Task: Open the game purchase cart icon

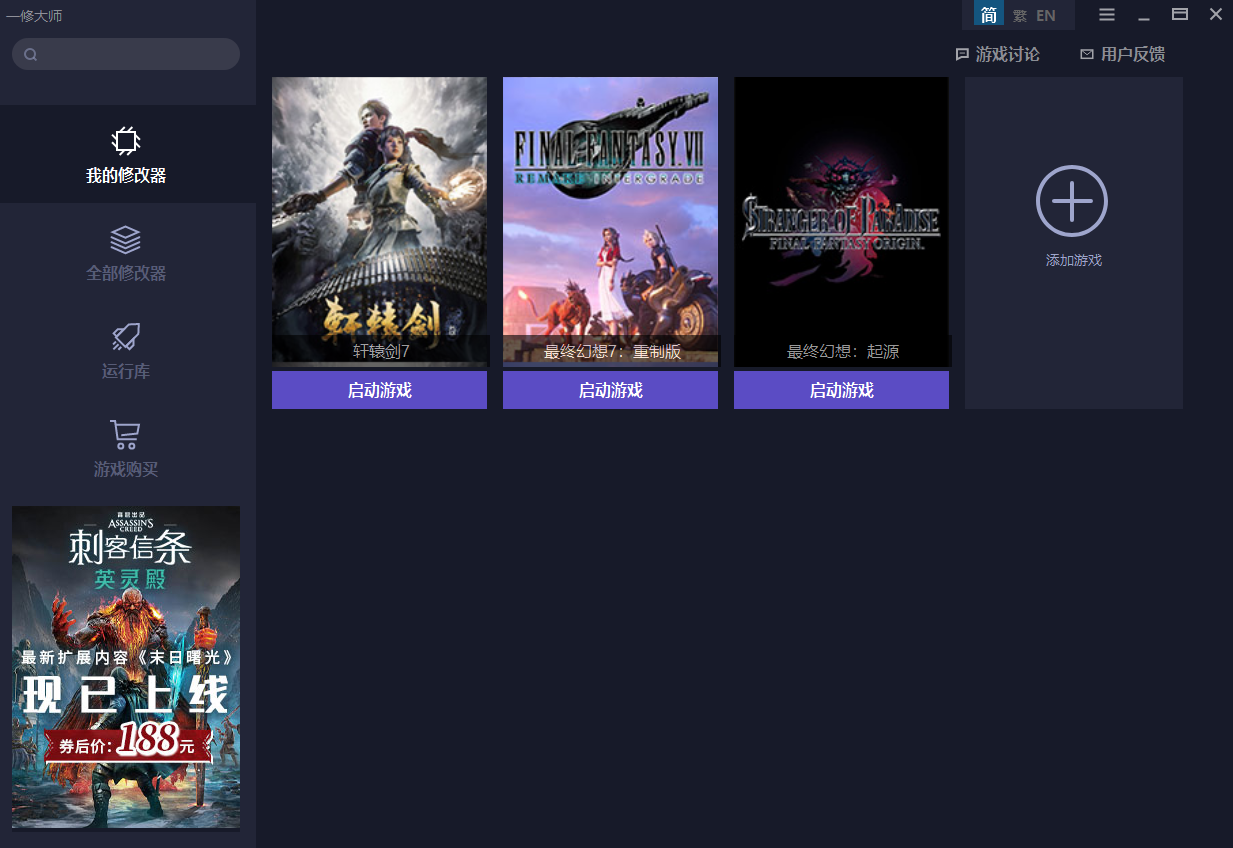Action: (x=125, y=435)
